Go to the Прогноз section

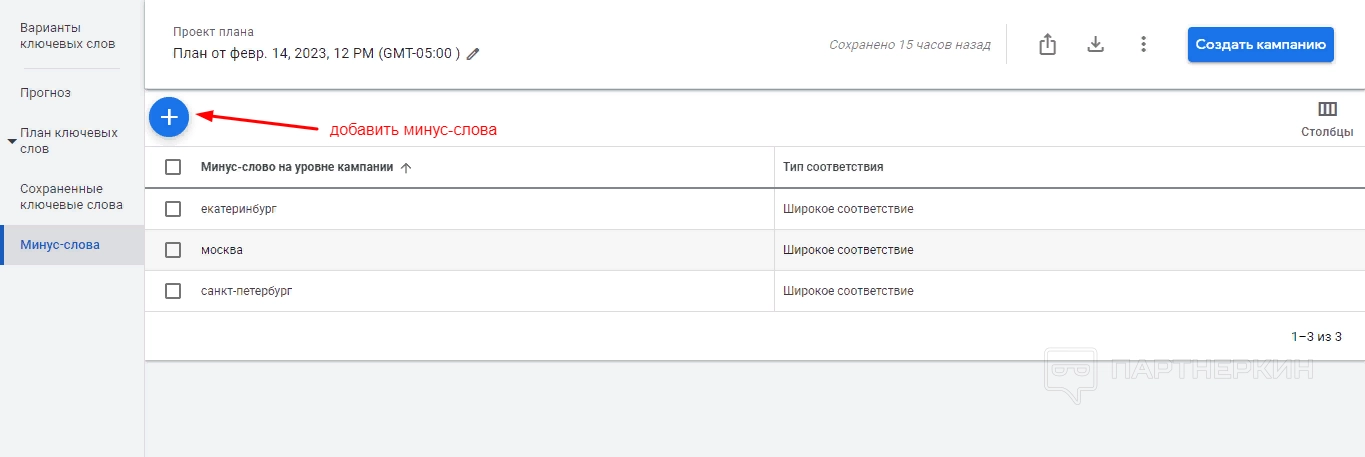(x=45, y=93)
